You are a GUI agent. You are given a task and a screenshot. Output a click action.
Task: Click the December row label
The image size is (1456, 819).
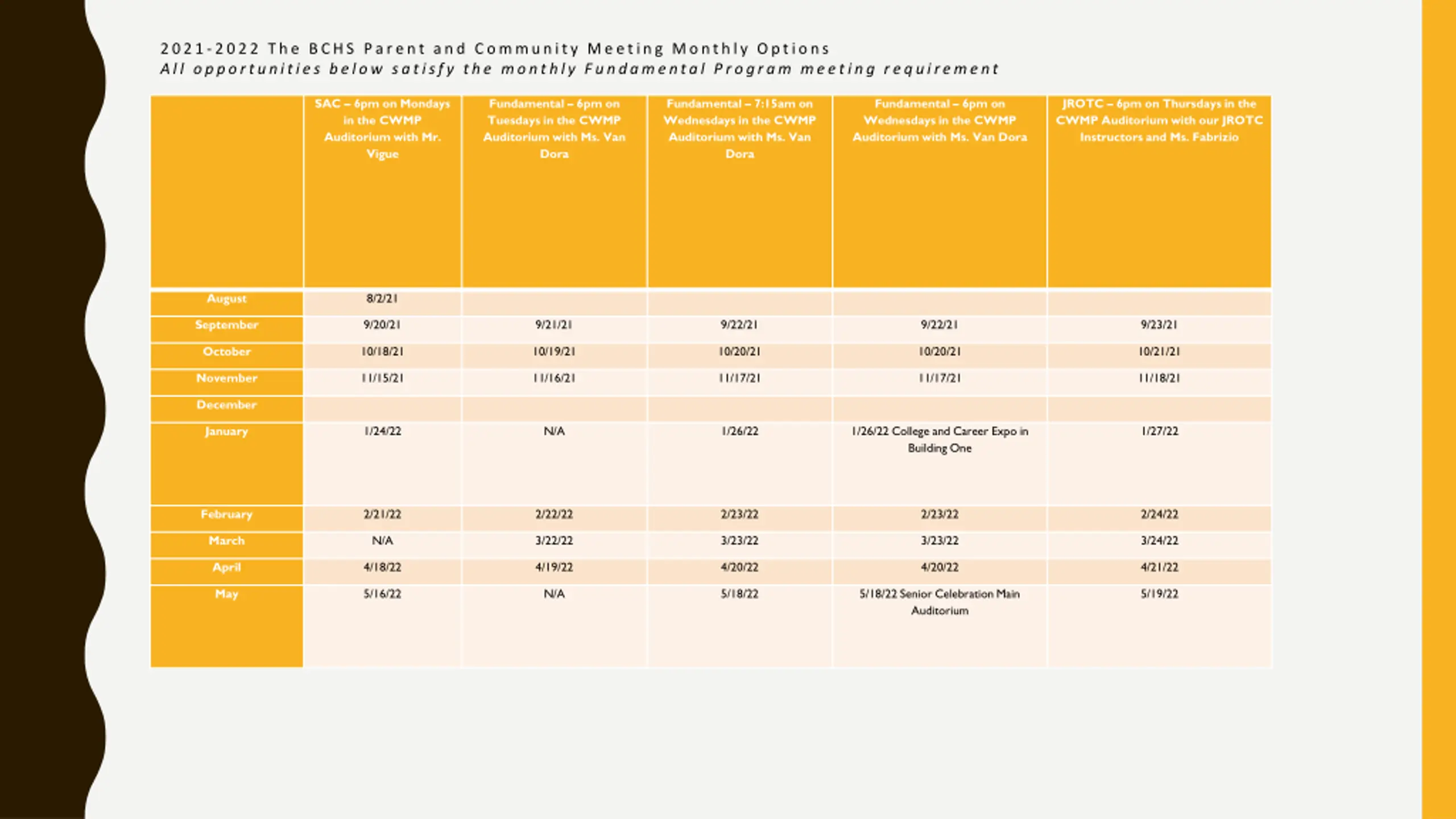click(x=227, y=409)
